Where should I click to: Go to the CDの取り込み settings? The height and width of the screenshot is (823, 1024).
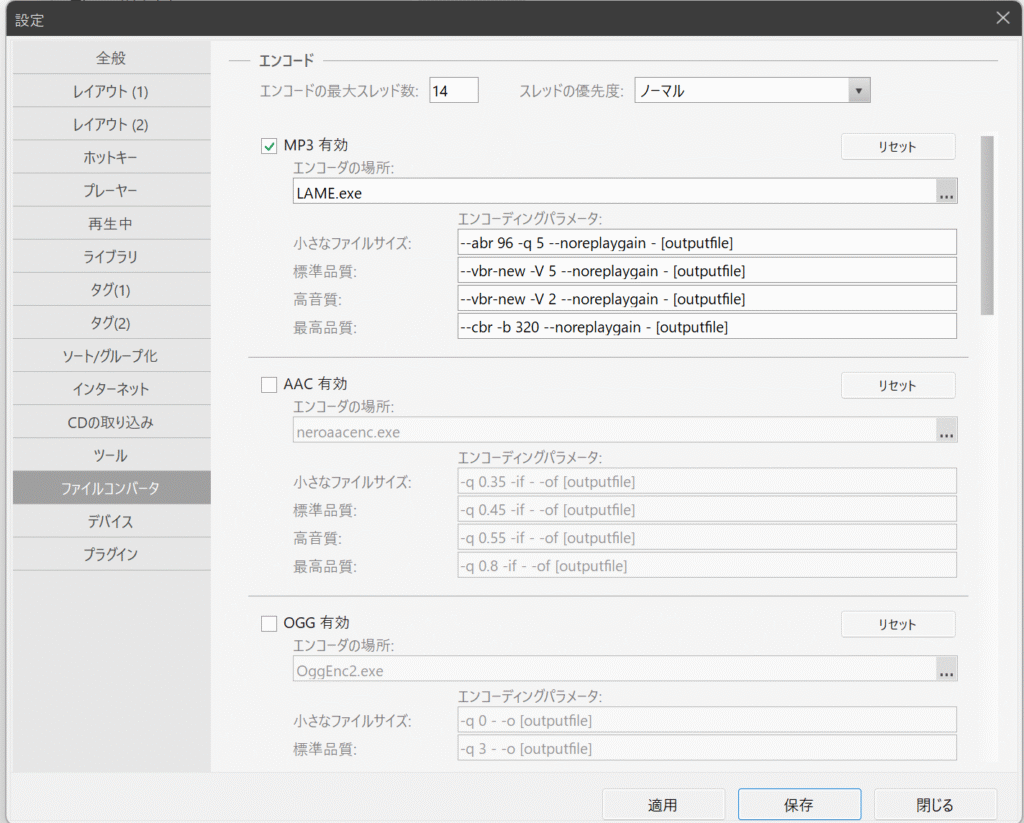pos(111,422)
